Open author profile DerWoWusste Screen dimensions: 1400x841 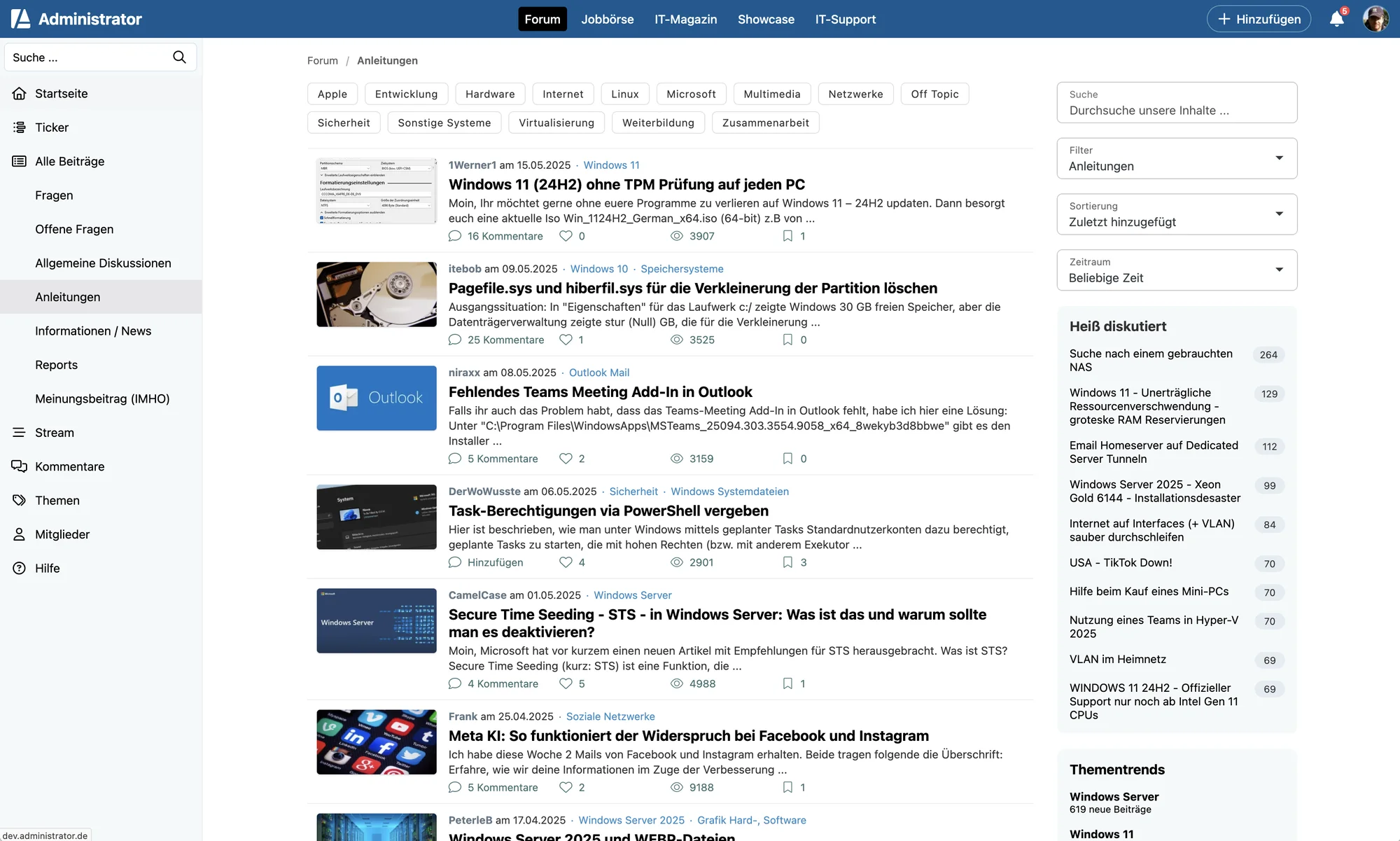[484, 492]
